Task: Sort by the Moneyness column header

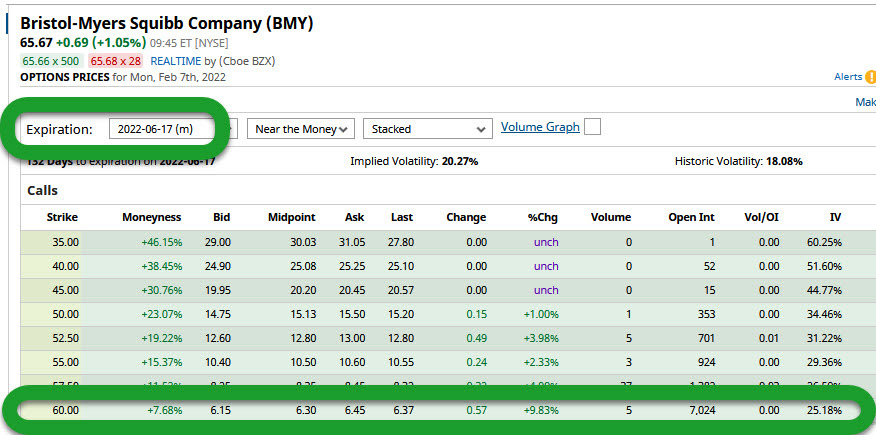Action: pyautogui.click(x=152, y=218)
